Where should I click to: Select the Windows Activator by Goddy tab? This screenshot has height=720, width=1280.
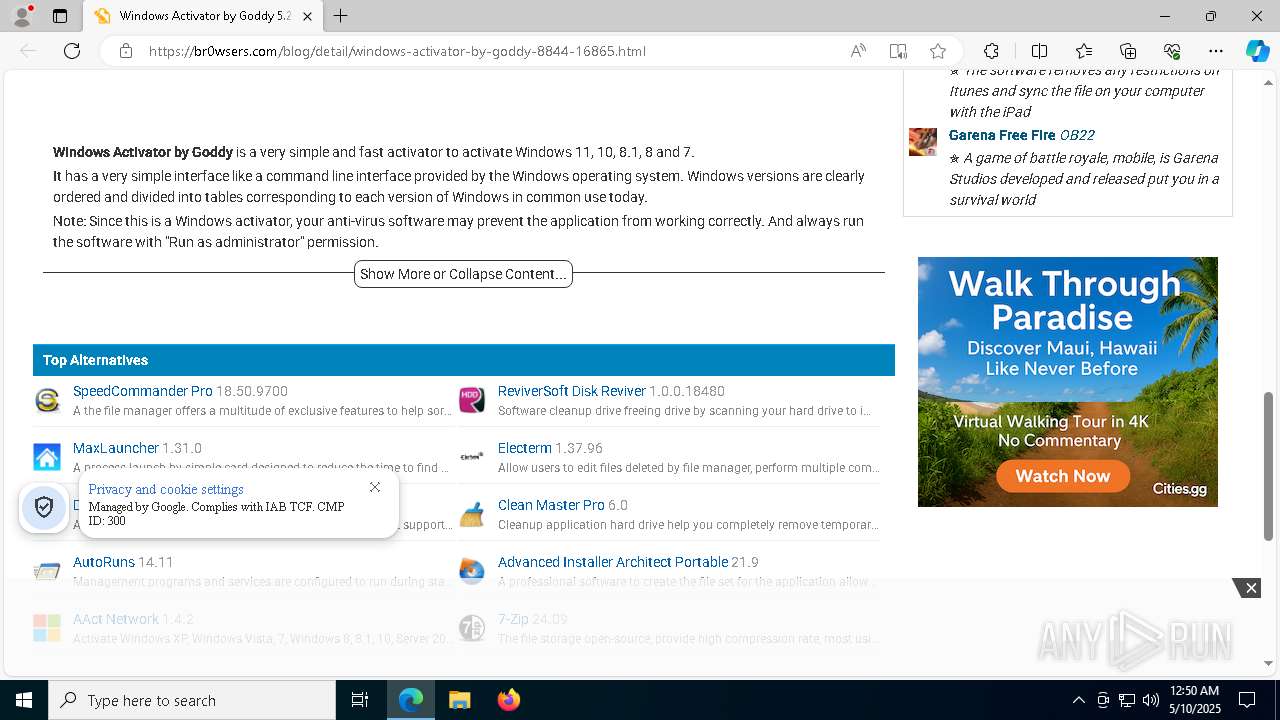tap(203, 16)
